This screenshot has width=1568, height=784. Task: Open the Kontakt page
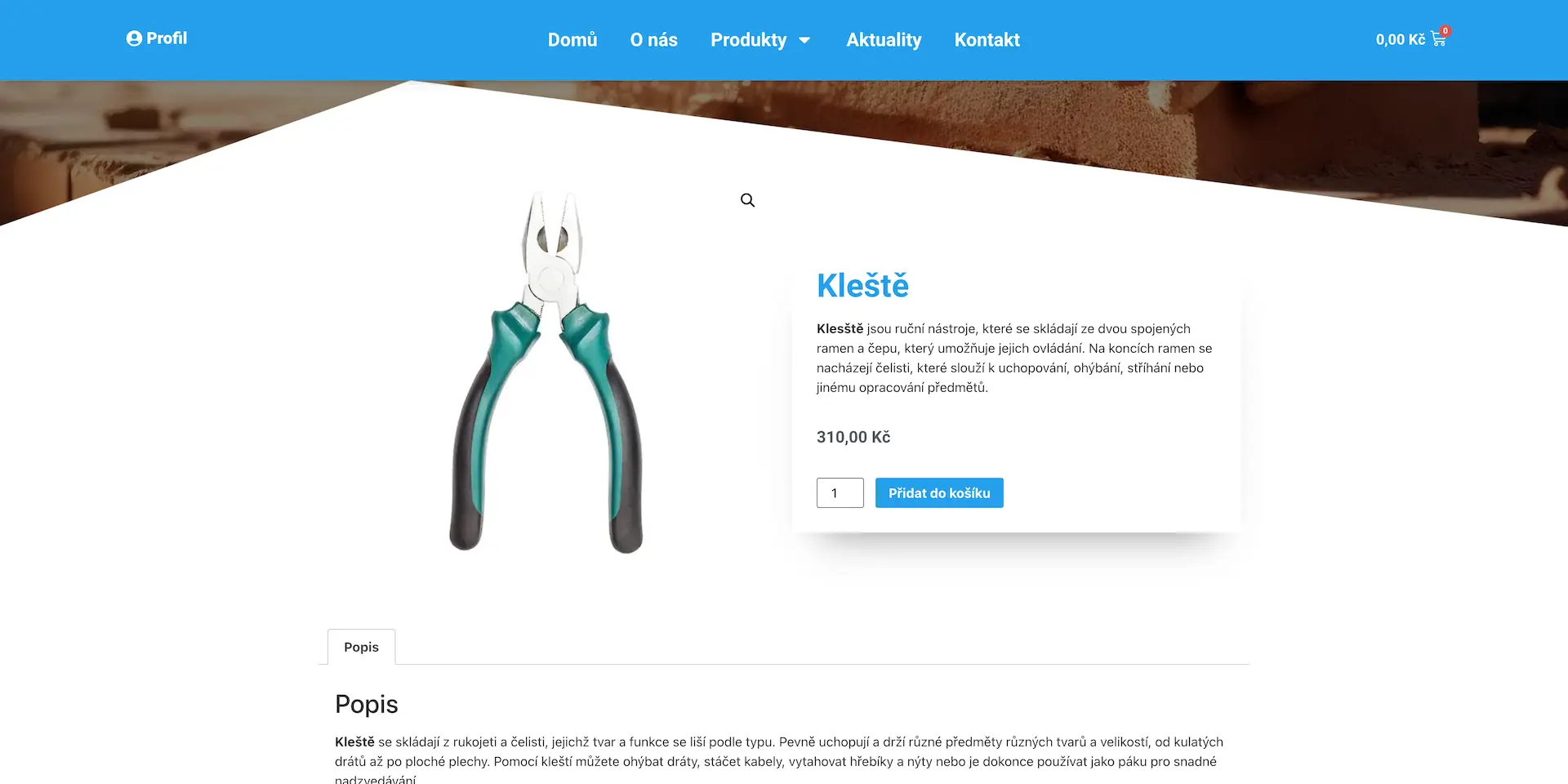point(987,40)
